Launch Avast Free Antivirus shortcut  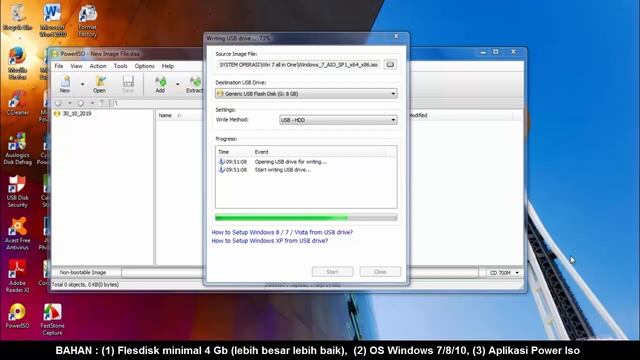click(18, 234)
